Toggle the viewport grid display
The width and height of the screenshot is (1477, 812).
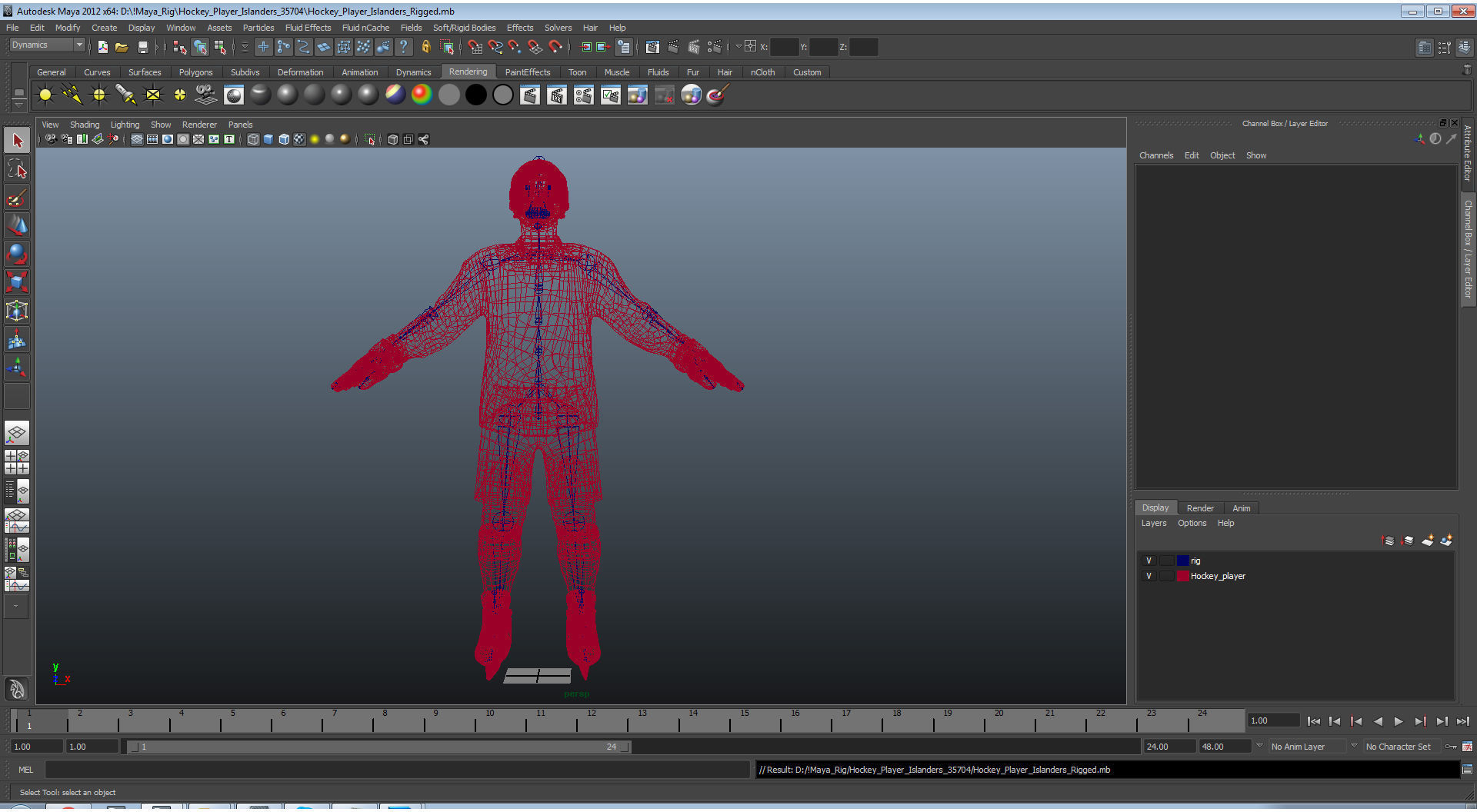tap(137, 139)
